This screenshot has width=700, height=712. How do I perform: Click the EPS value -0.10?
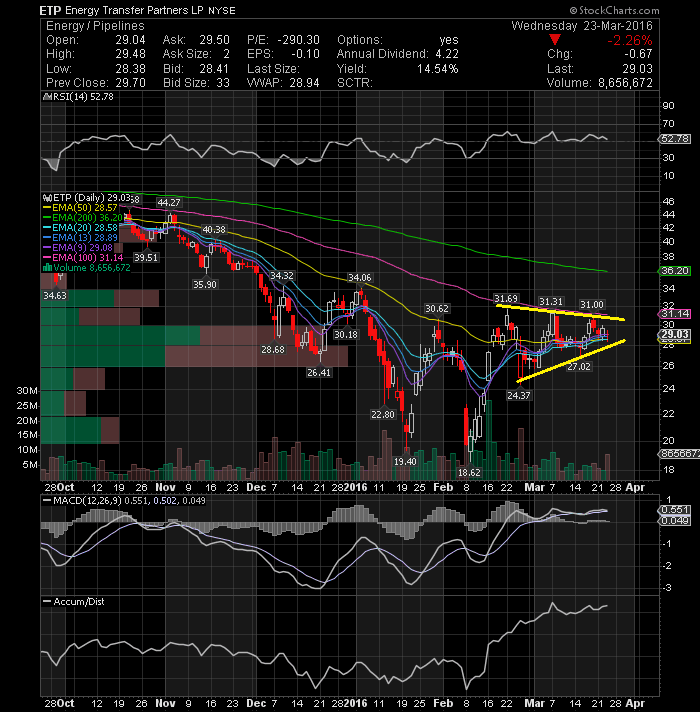tap(305, 54)
